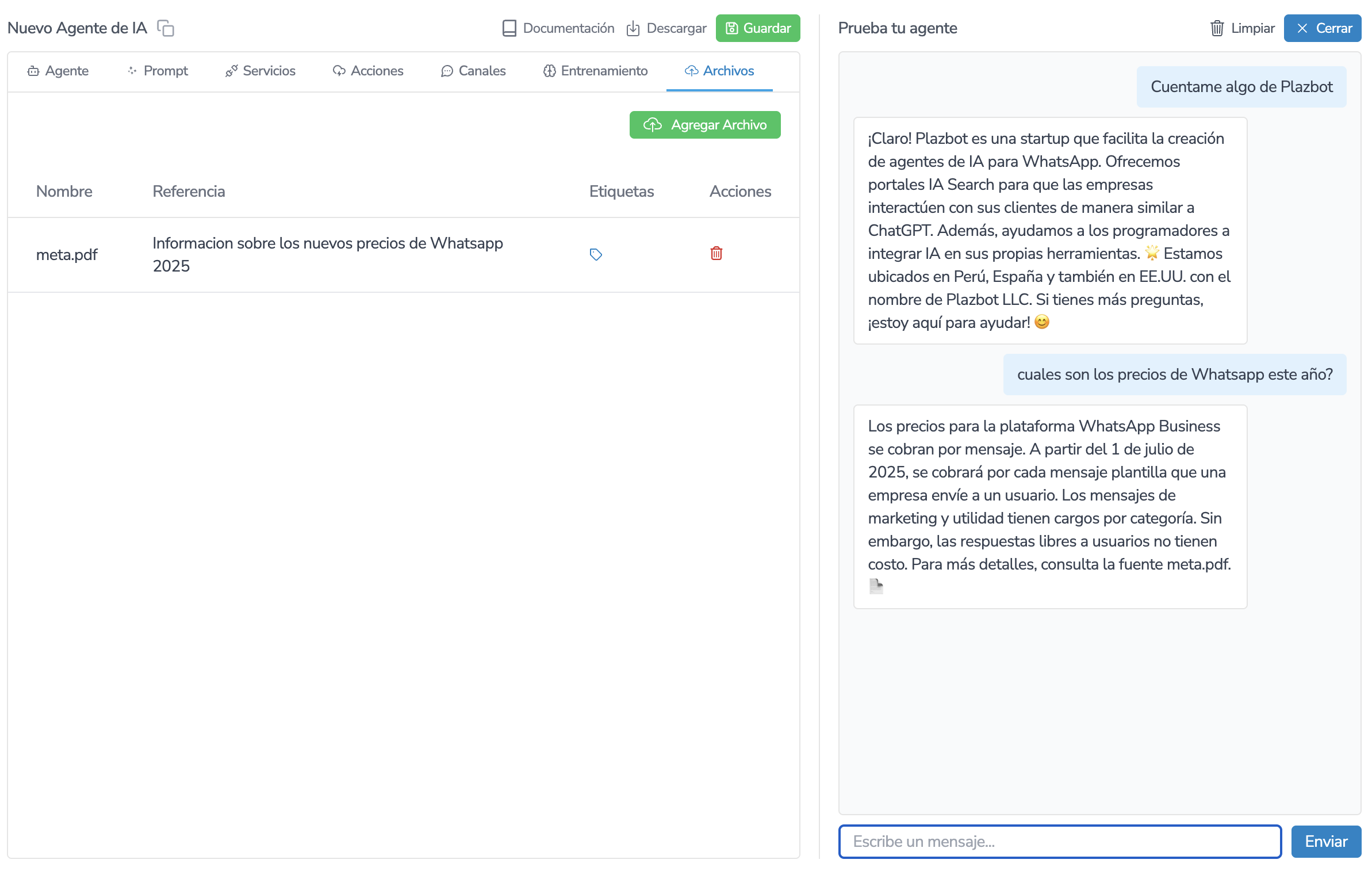1372x871 pixels.
Task: Click the Descargar download icon
Action: point(633,28)
